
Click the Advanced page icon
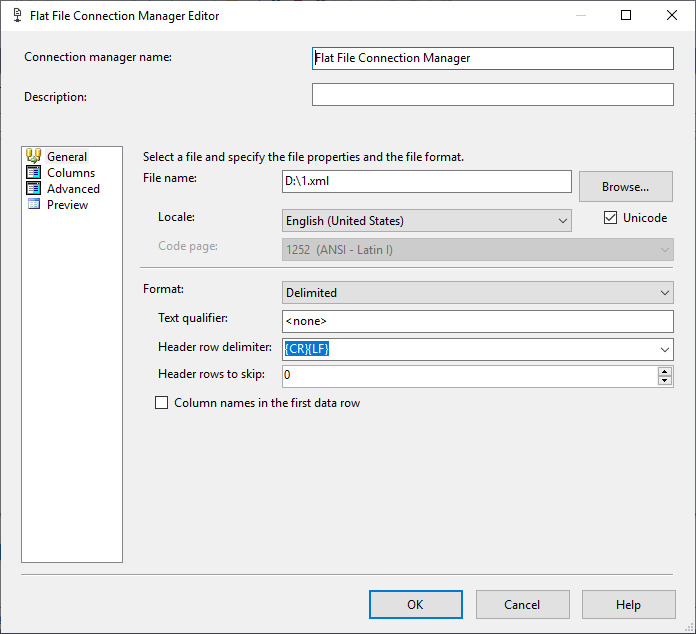click(33, 188)
